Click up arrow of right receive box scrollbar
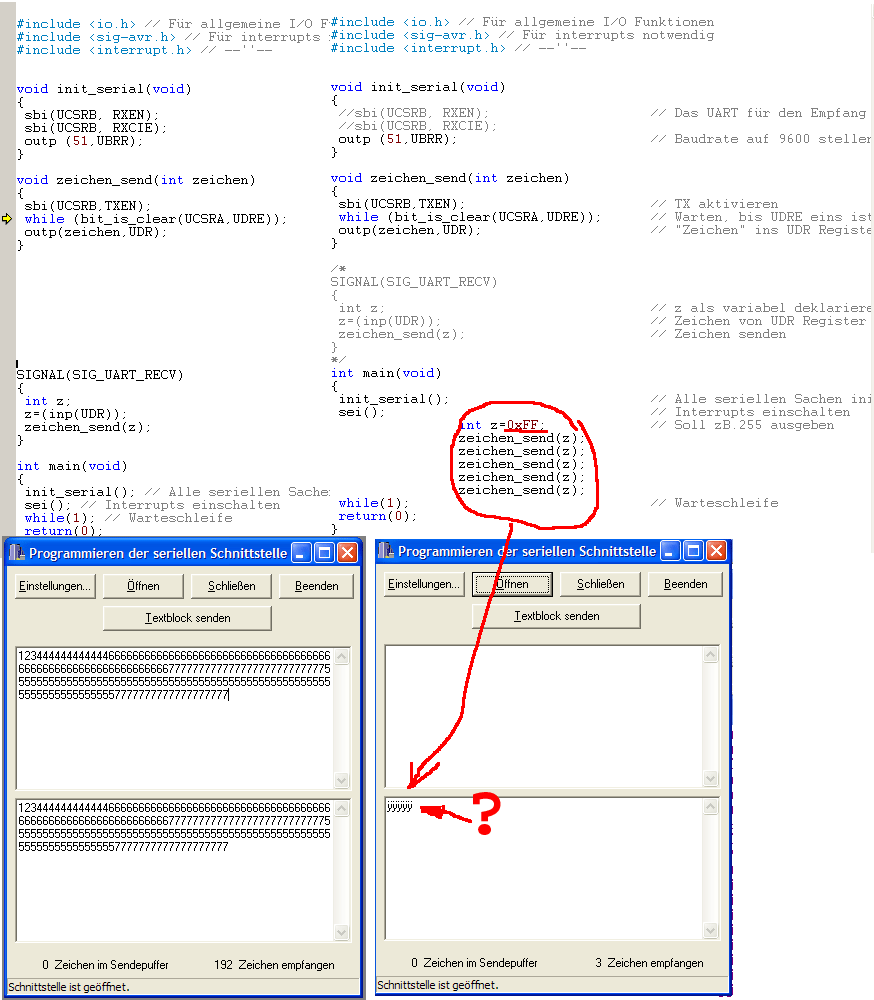874x1000 pixels. coord(711,807)
